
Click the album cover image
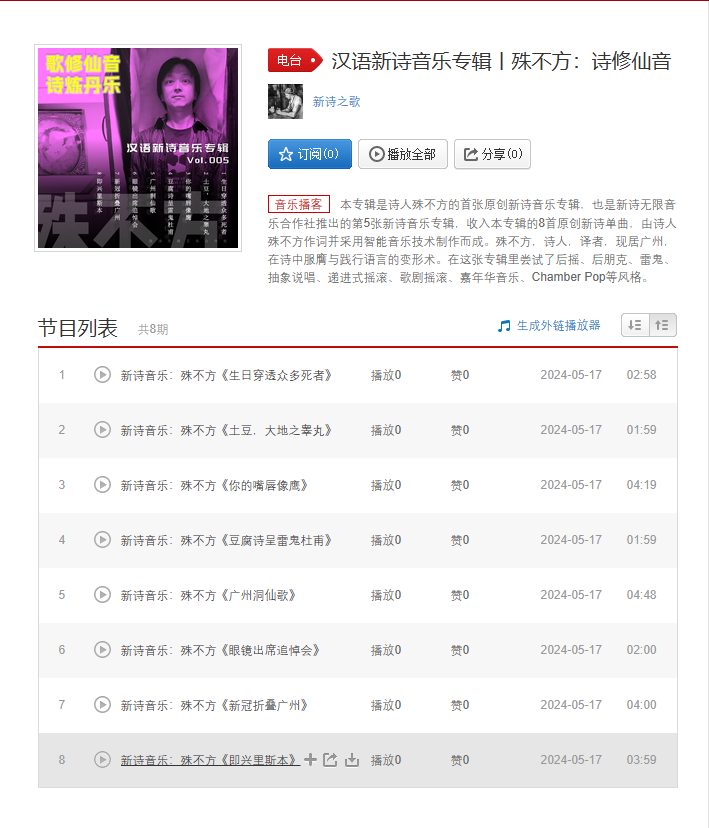pos(138,148)
